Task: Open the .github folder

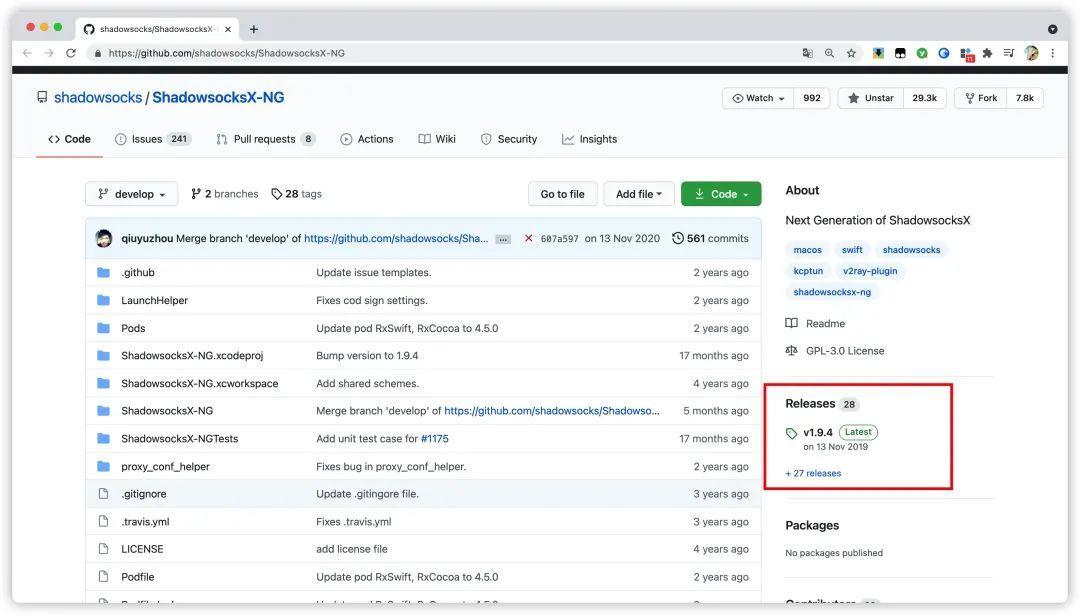Action: 138,273
